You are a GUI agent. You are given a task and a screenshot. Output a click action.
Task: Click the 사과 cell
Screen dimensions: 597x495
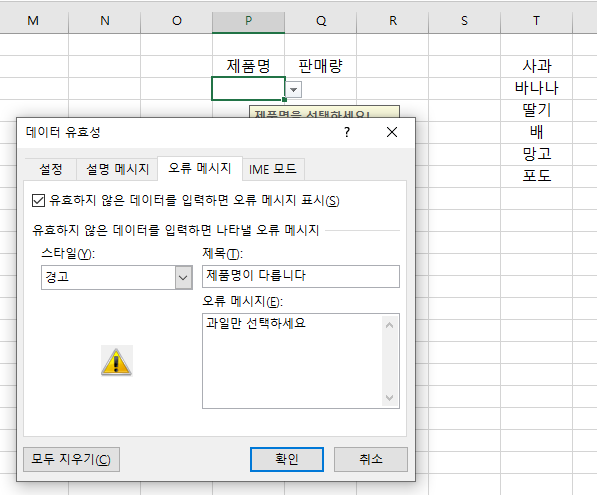536,66
